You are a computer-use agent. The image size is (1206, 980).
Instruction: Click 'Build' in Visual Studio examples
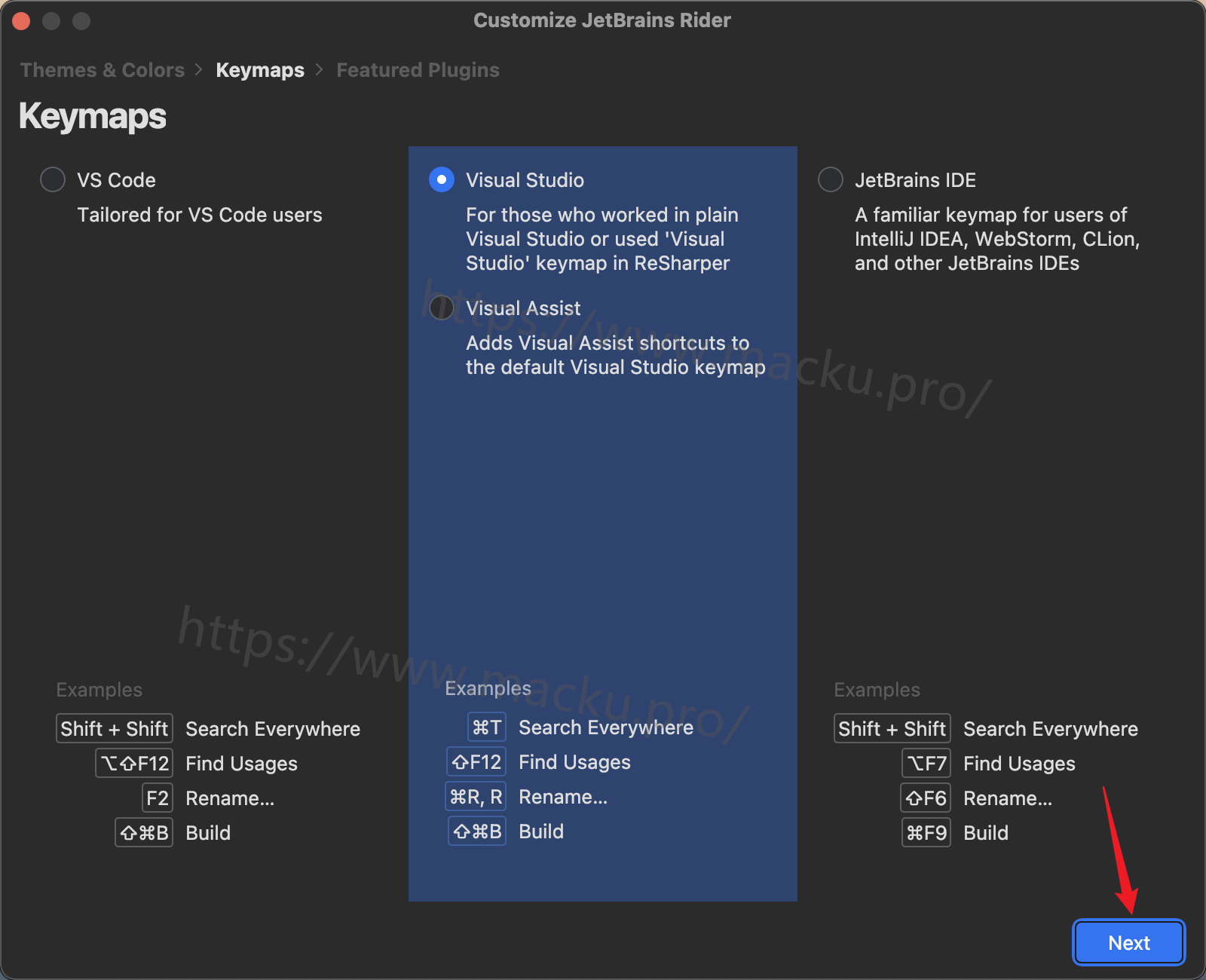pos(541,831)
